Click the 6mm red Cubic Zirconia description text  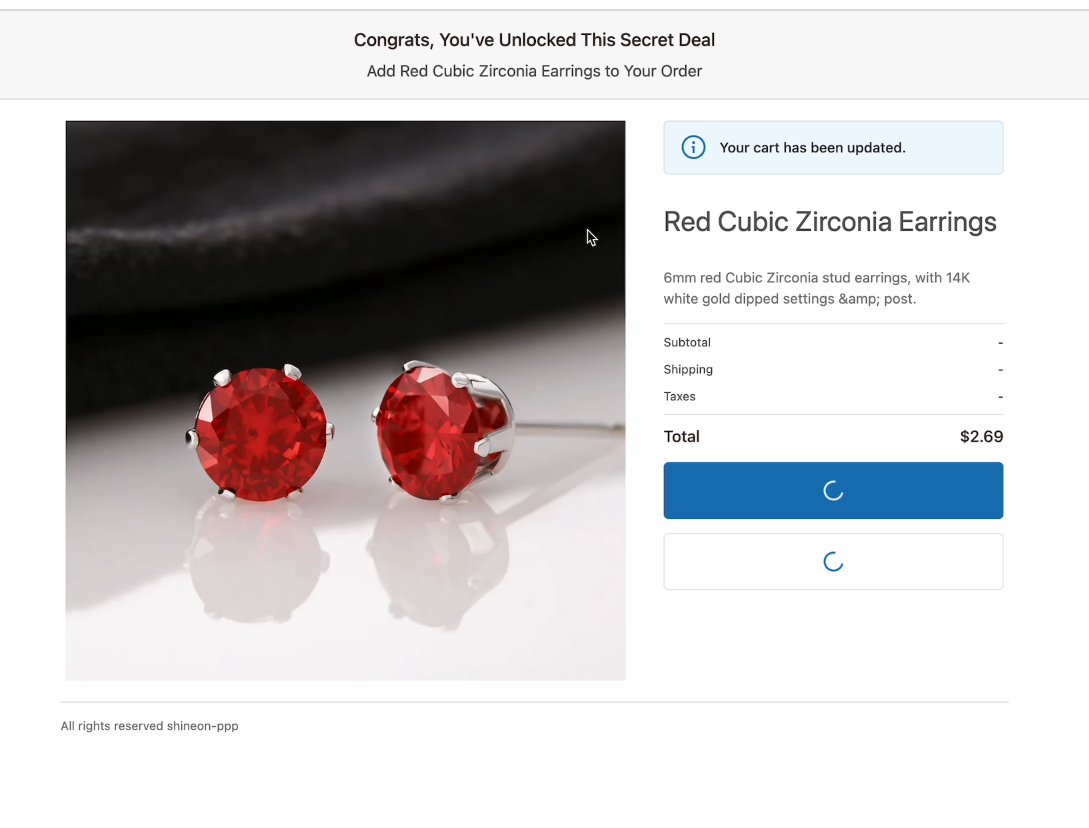[x=817, y=288]
